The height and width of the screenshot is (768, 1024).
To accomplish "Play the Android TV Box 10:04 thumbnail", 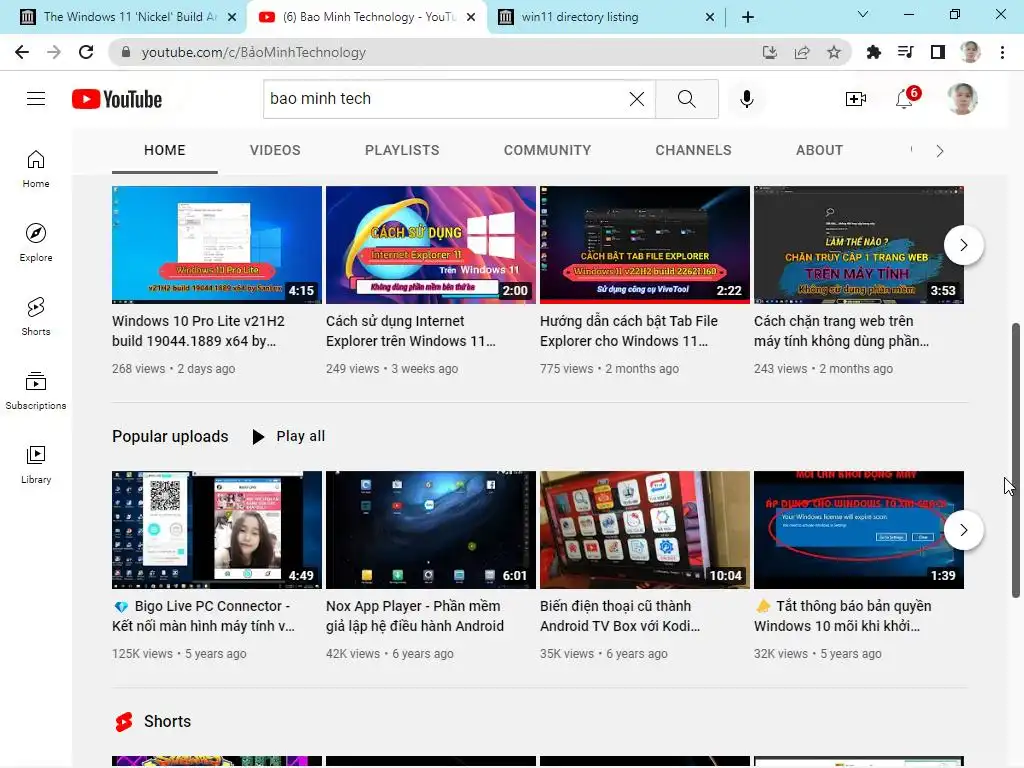I will point(645,530).
